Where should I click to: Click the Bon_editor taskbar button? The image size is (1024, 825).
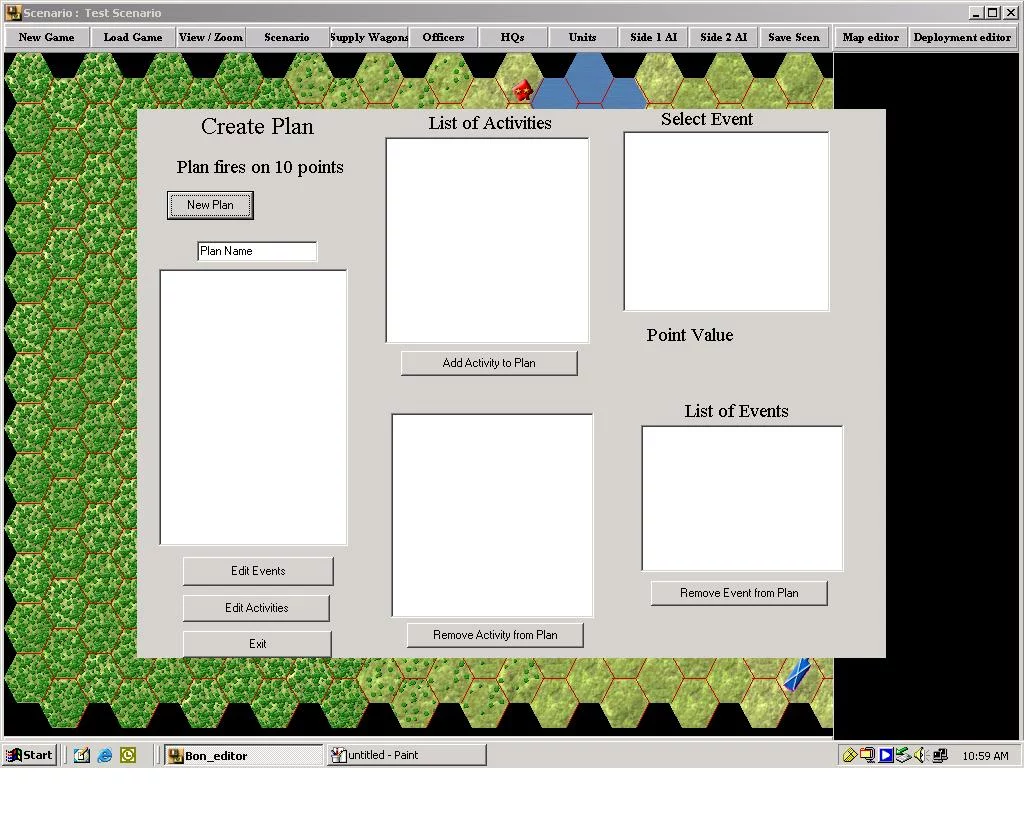pos(244,755)
